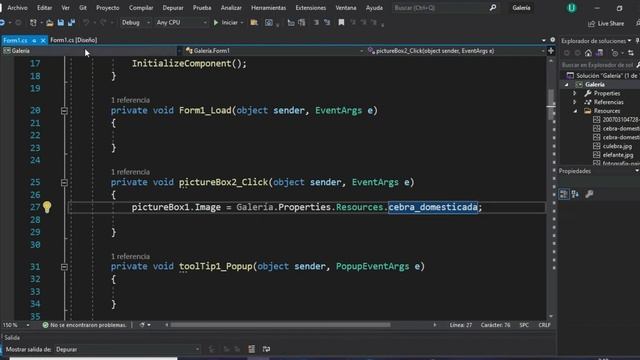640x360 pixels.
Task: Click the Categorized view icon in Properties
Action: (564, 194)
